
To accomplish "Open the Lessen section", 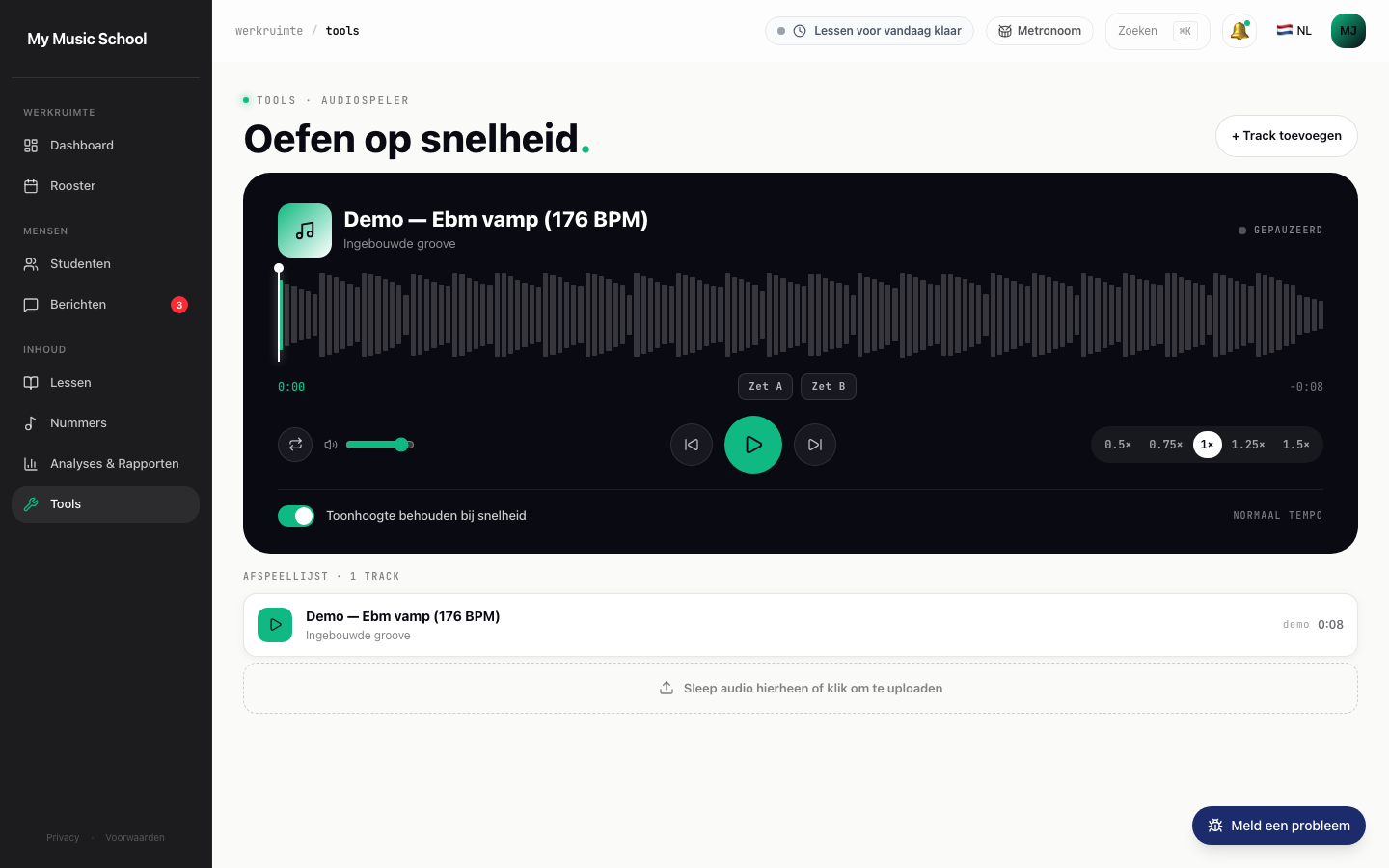I will 105,383.
